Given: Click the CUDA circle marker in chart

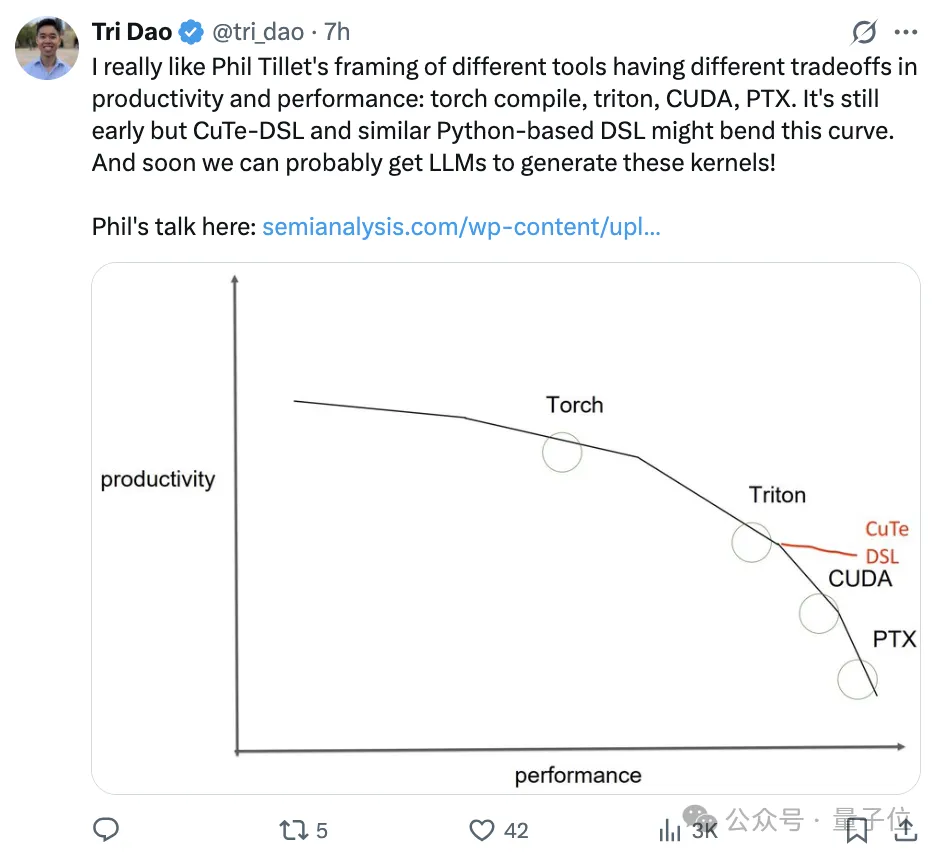Looking at the screenshot, I should [819, 612].
